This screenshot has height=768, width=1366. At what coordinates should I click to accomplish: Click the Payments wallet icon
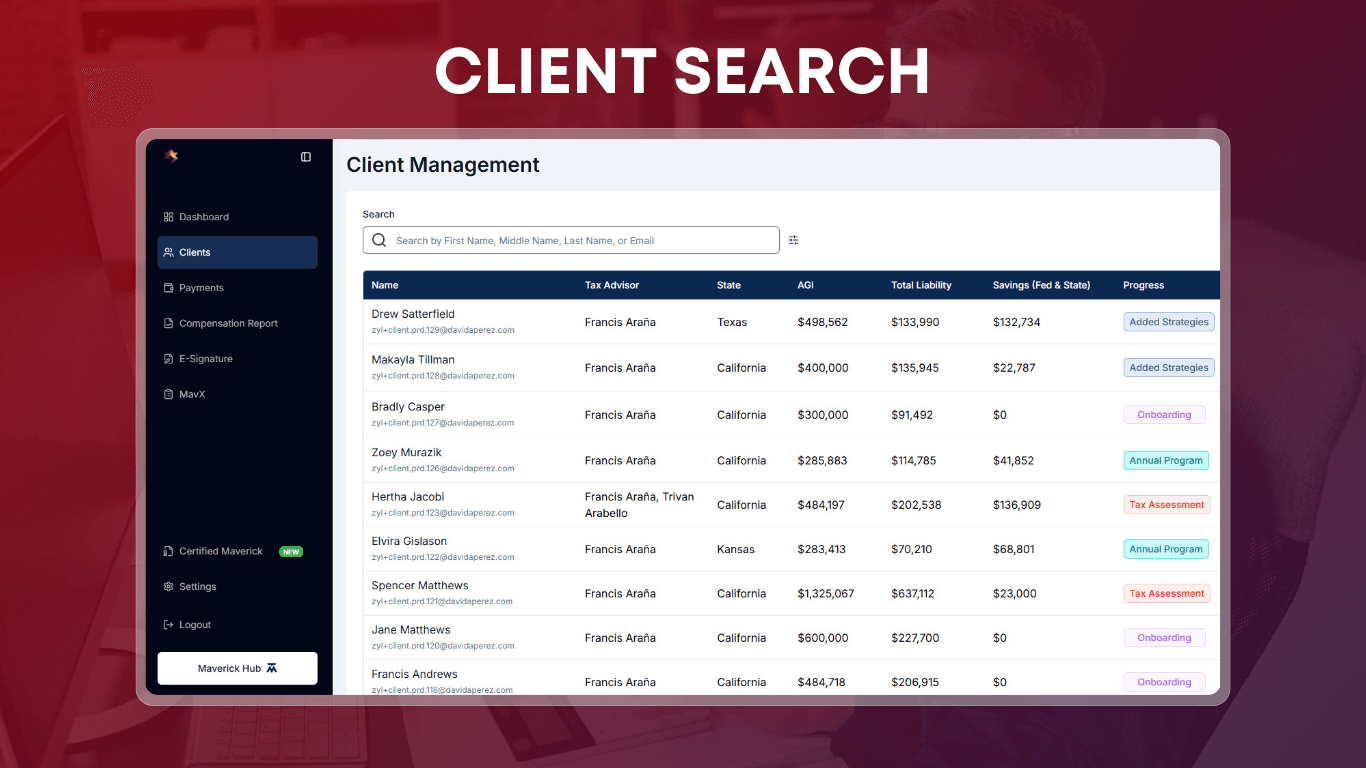coord(168,288)
